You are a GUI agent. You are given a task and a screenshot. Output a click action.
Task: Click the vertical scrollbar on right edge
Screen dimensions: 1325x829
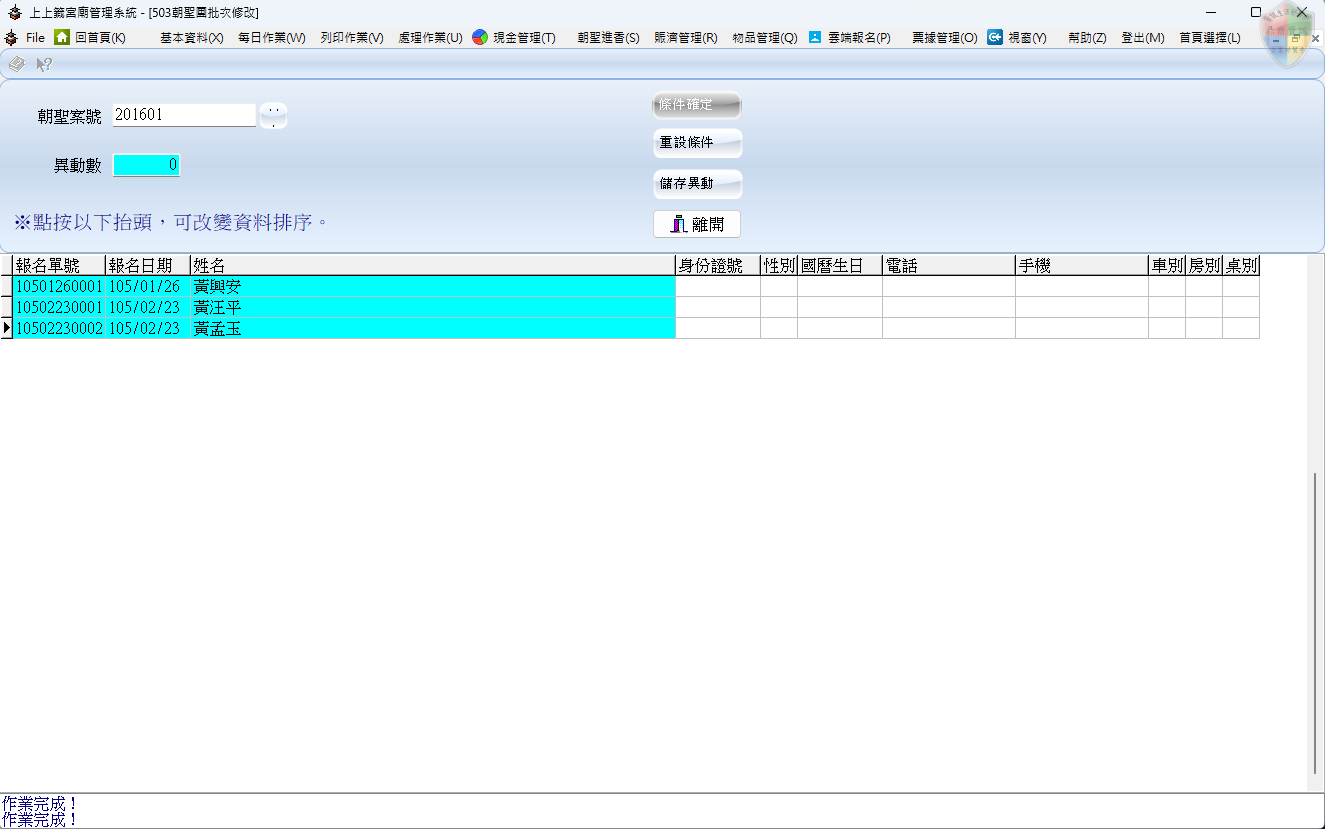pyautogui.click(x=1314, y=620)
